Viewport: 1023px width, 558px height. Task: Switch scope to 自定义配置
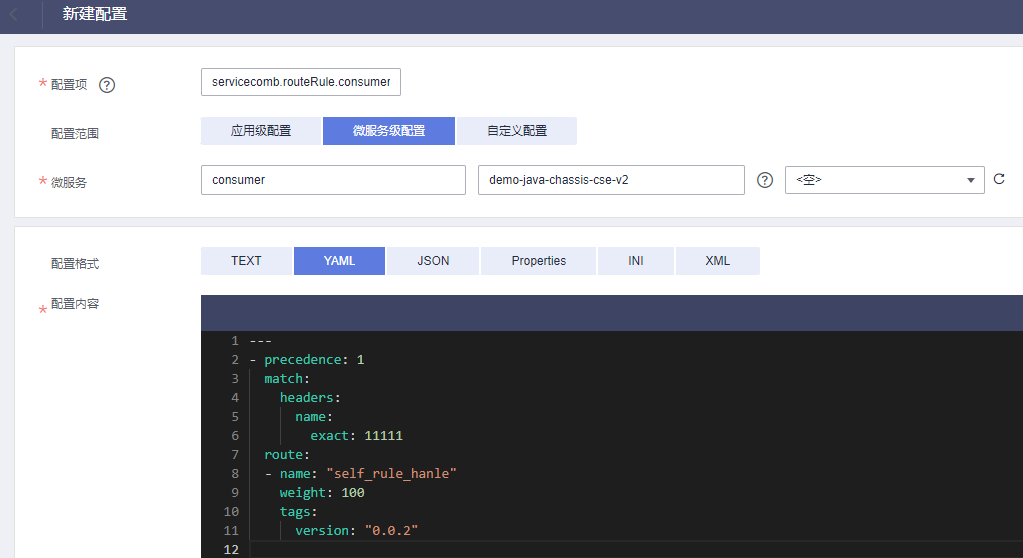[517, 131]
